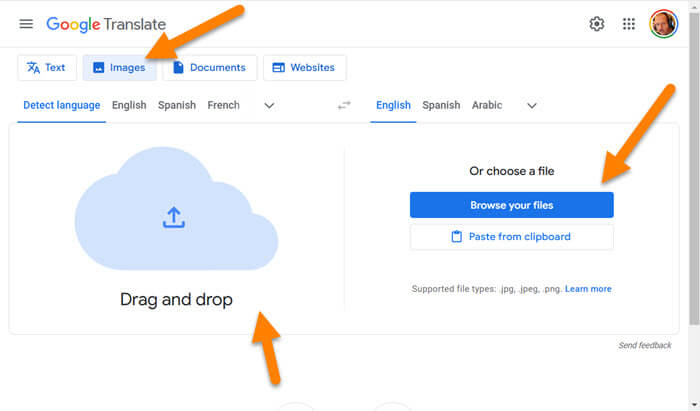
Task: Set source language to French
Action: [223, 105]
